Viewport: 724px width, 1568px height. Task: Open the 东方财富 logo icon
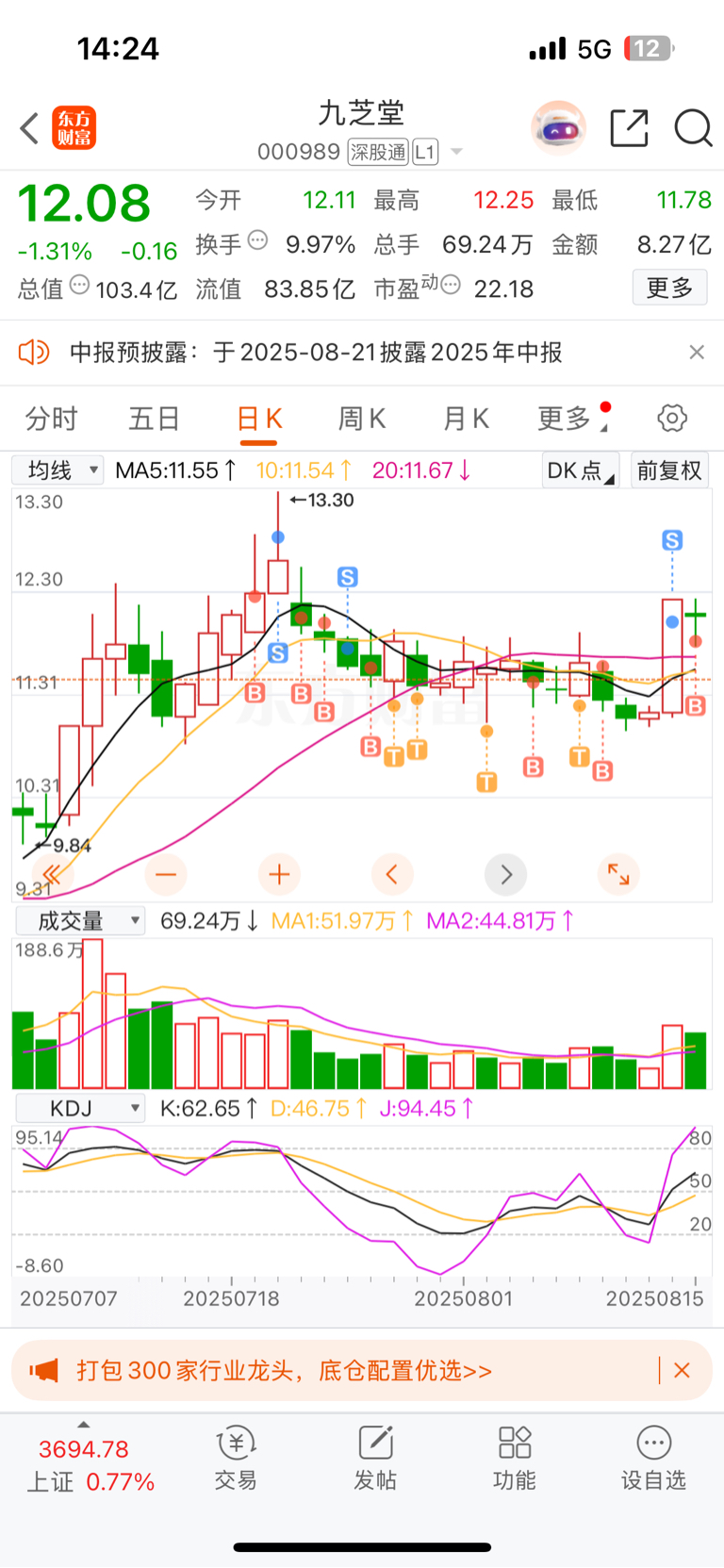(x=74, y=128)
